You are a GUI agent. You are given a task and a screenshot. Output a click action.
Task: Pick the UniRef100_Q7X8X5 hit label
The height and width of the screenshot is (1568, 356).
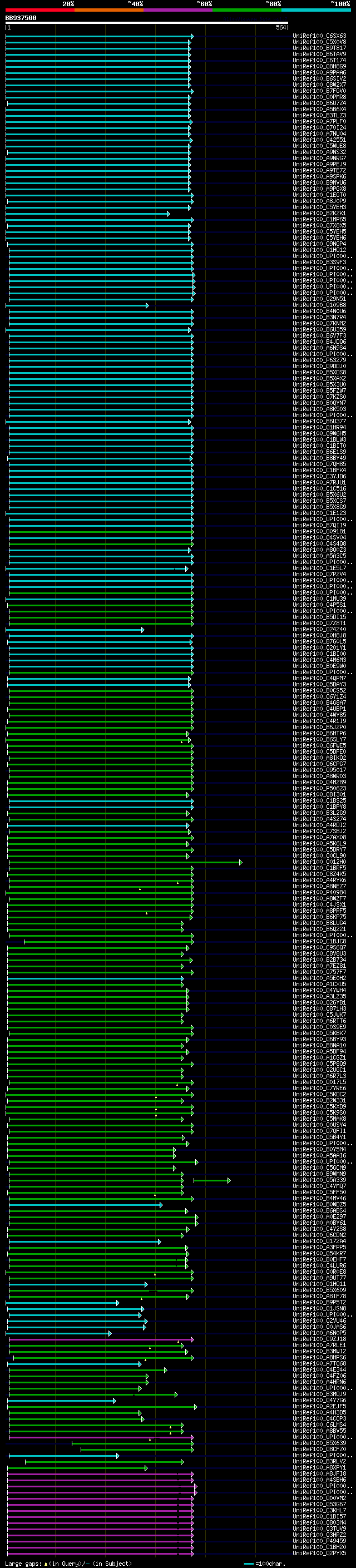point(319,225)
